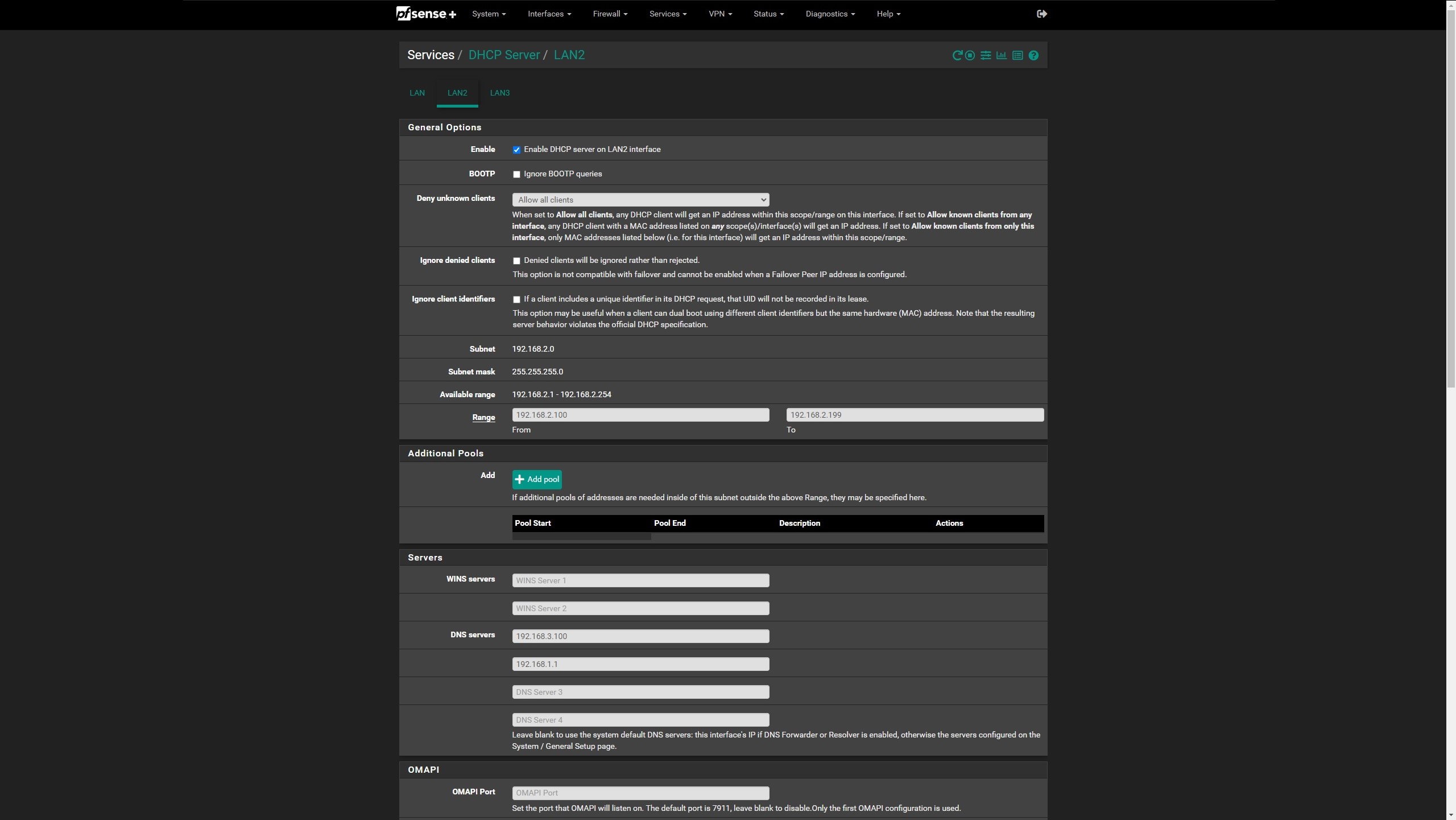Open Deny unknown clients dropdown
This screenshot has width=1456, height=820.
tap(640, 200)
